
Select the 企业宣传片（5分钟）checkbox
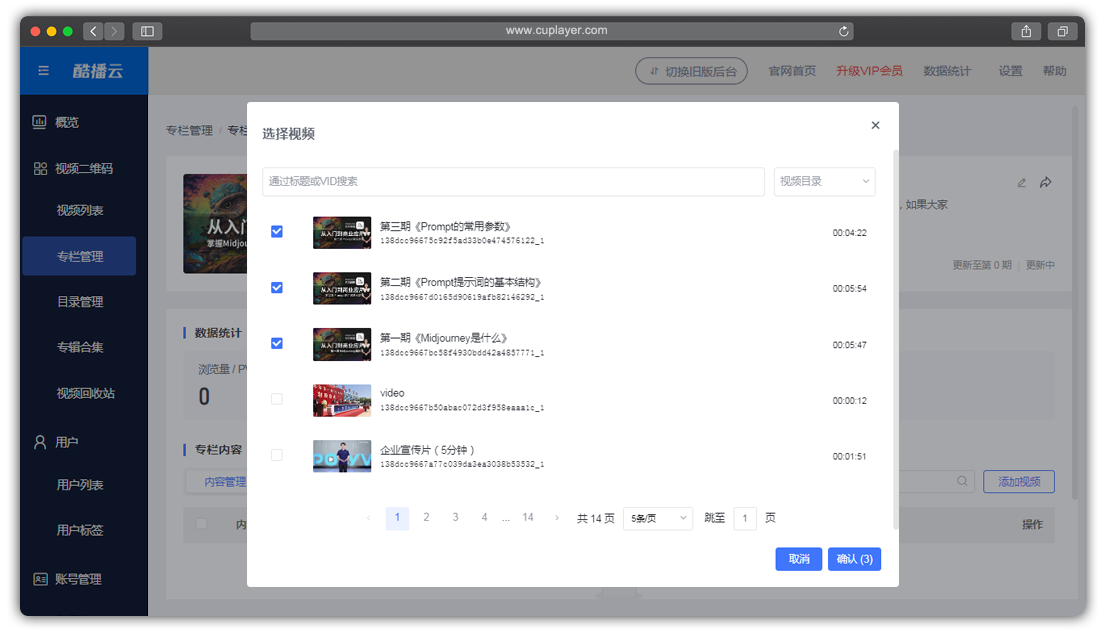(277, 455)
